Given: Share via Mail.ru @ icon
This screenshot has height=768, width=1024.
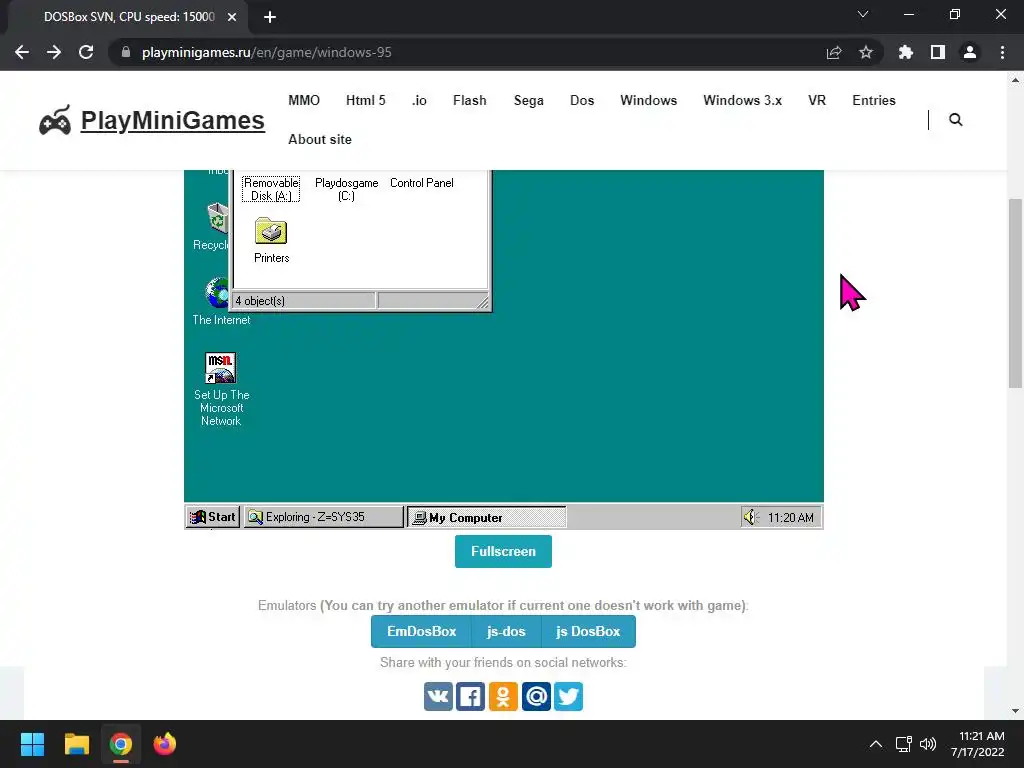Looking at the screenshot, I should coord(536,696).
